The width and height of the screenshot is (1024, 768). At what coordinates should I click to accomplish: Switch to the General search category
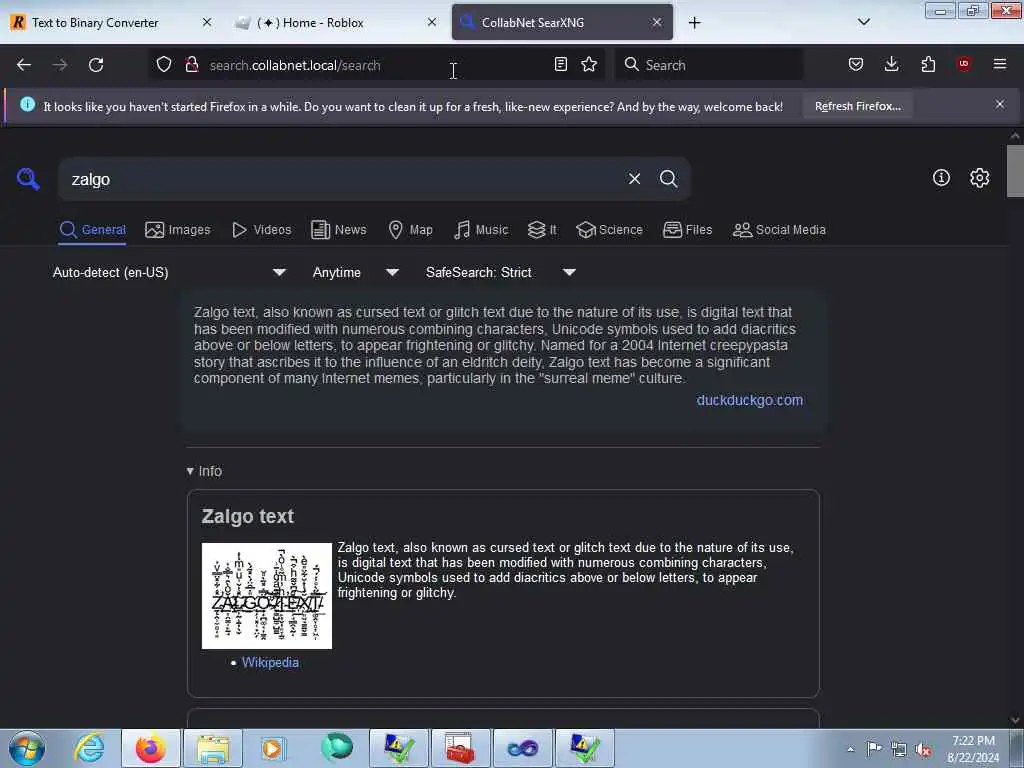[x=92, y=230]
